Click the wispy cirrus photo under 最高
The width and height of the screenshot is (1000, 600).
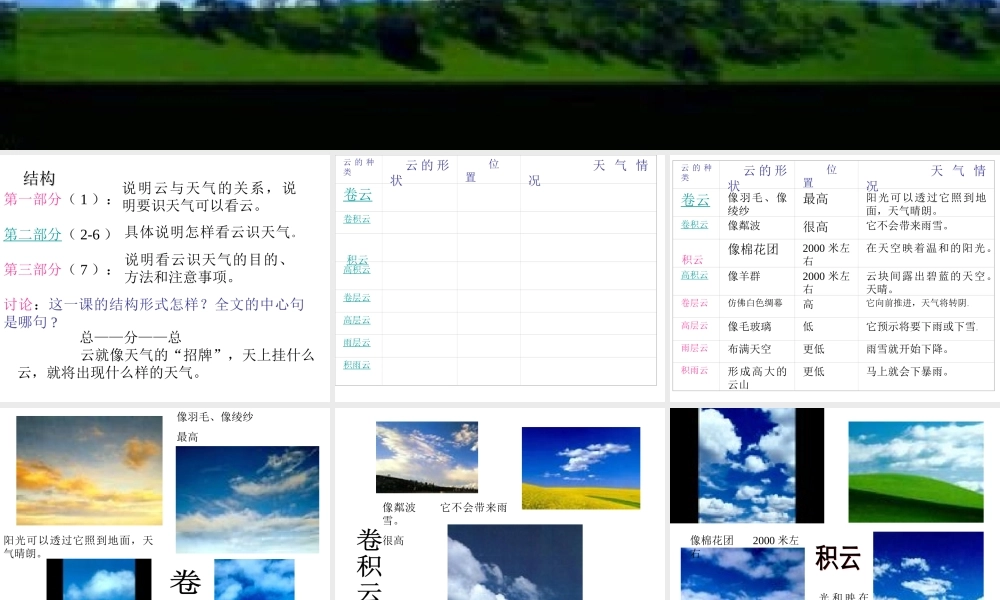[x=247, y=499]
